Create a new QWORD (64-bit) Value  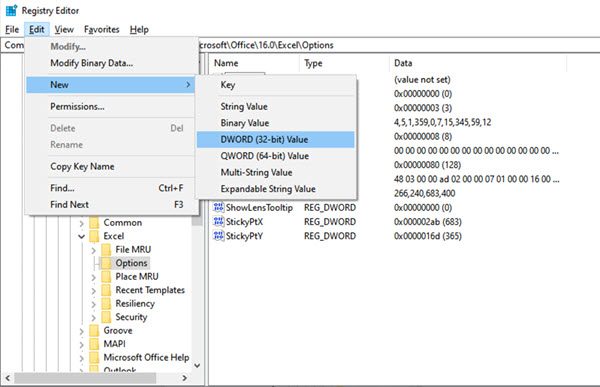click(x=276, y=156)
